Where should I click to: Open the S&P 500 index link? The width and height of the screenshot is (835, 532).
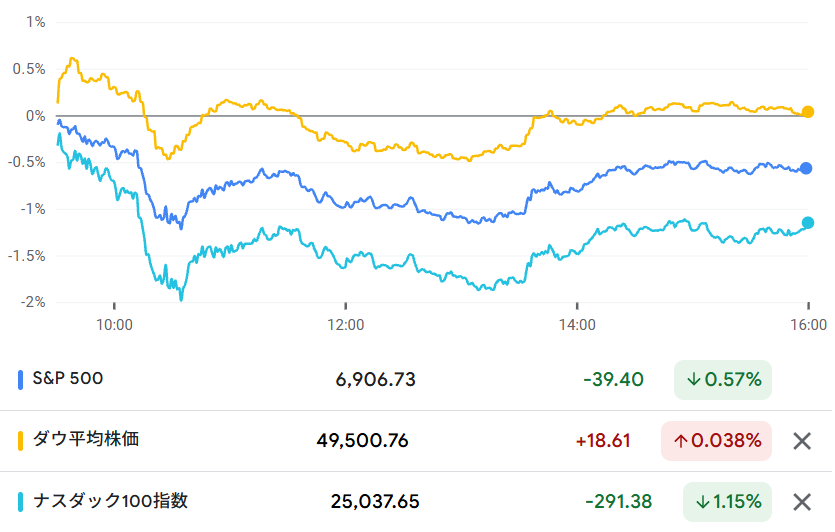pyautogui.click(x=68, y=379)
